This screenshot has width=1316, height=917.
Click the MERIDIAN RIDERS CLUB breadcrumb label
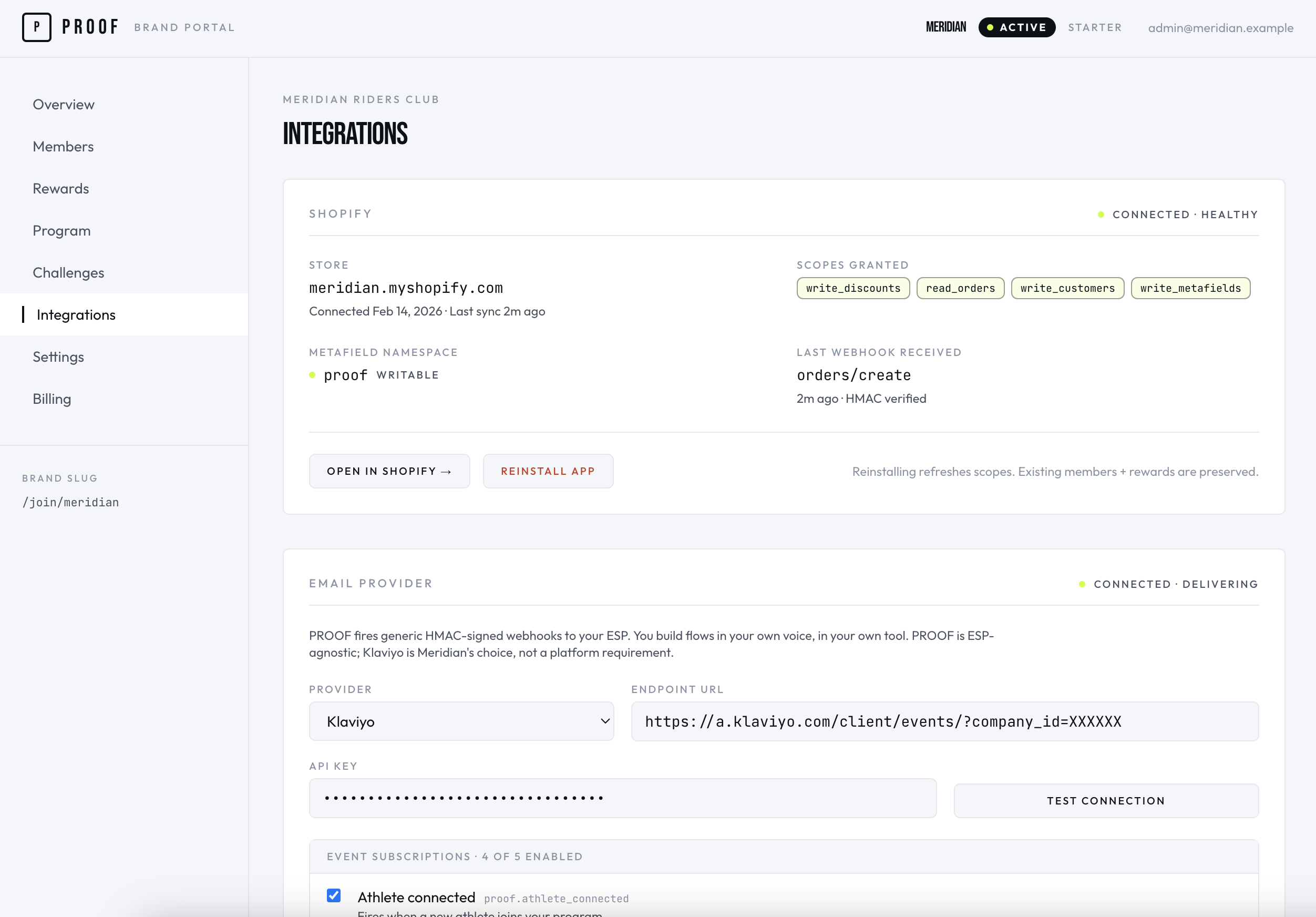[361, 99]
